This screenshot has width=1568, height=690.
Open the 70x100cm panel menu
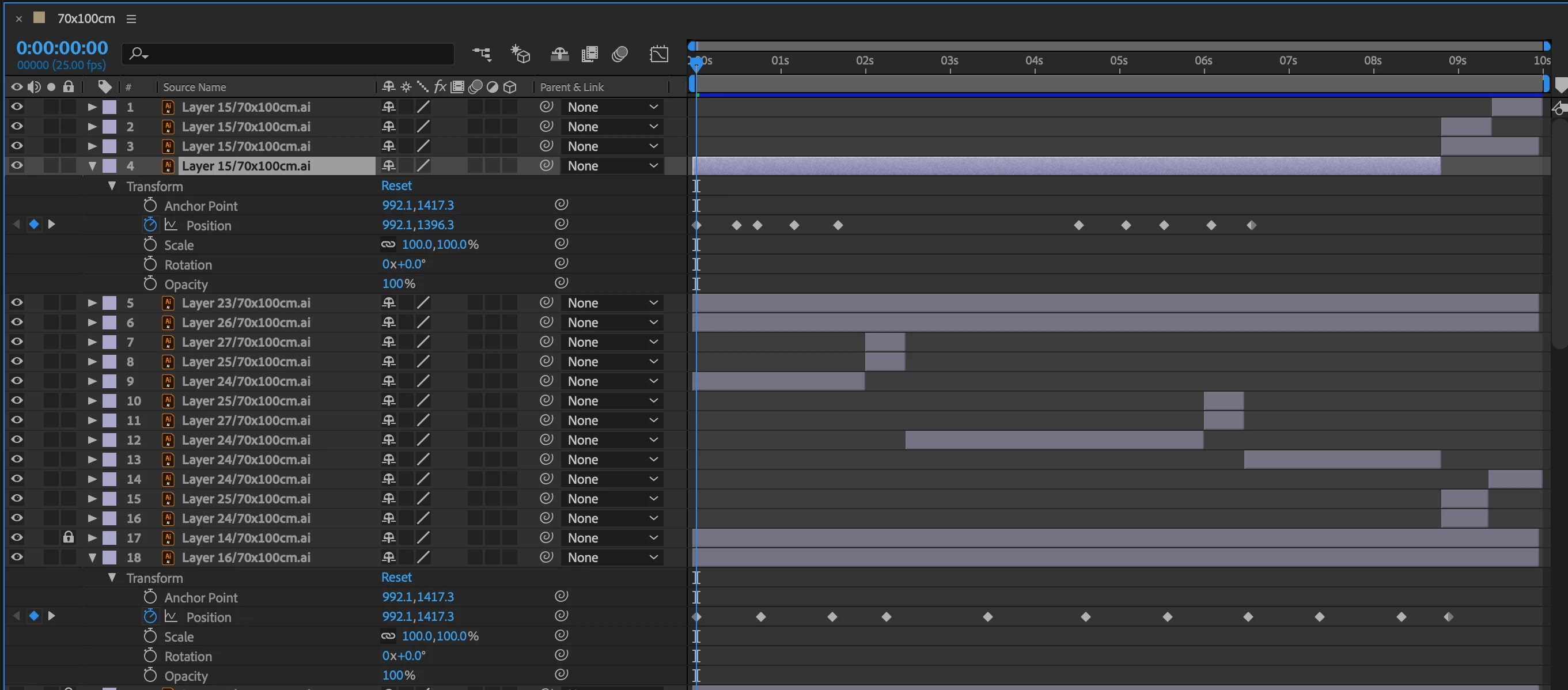(131, 19)
